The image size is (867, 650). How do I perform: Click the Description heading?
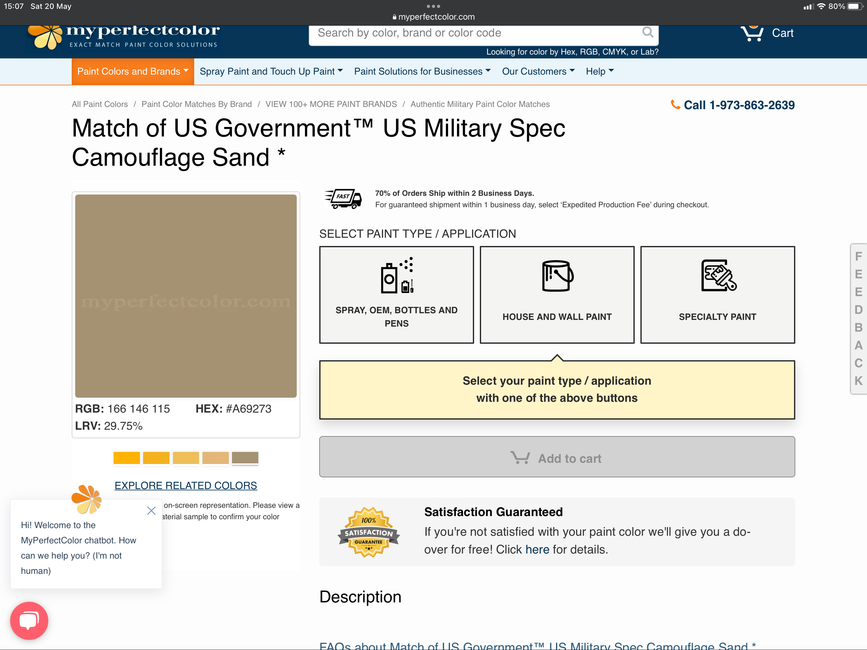(361, 597)
